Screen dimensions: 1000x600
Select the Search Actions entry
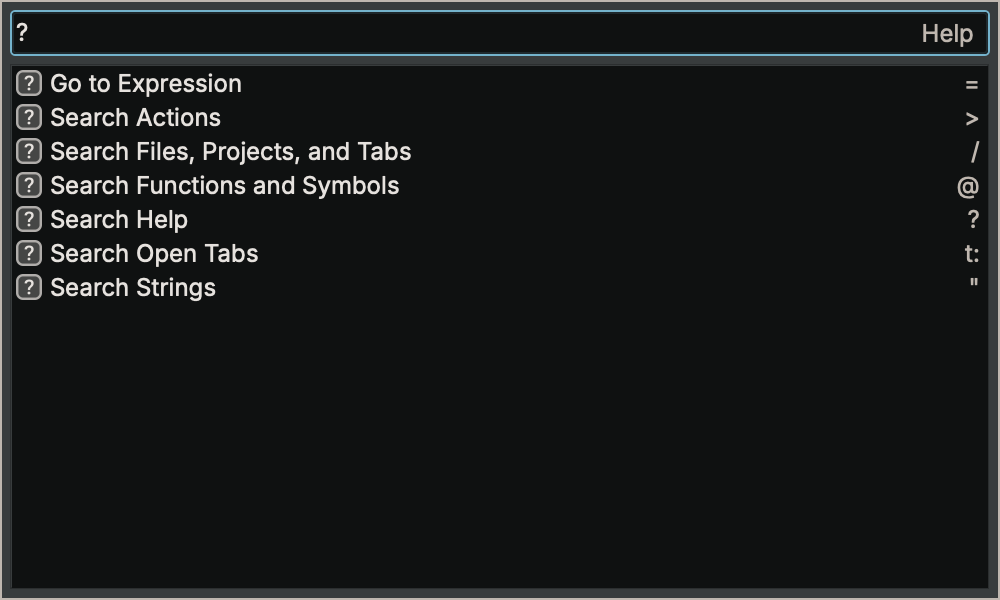pos(135,118)
